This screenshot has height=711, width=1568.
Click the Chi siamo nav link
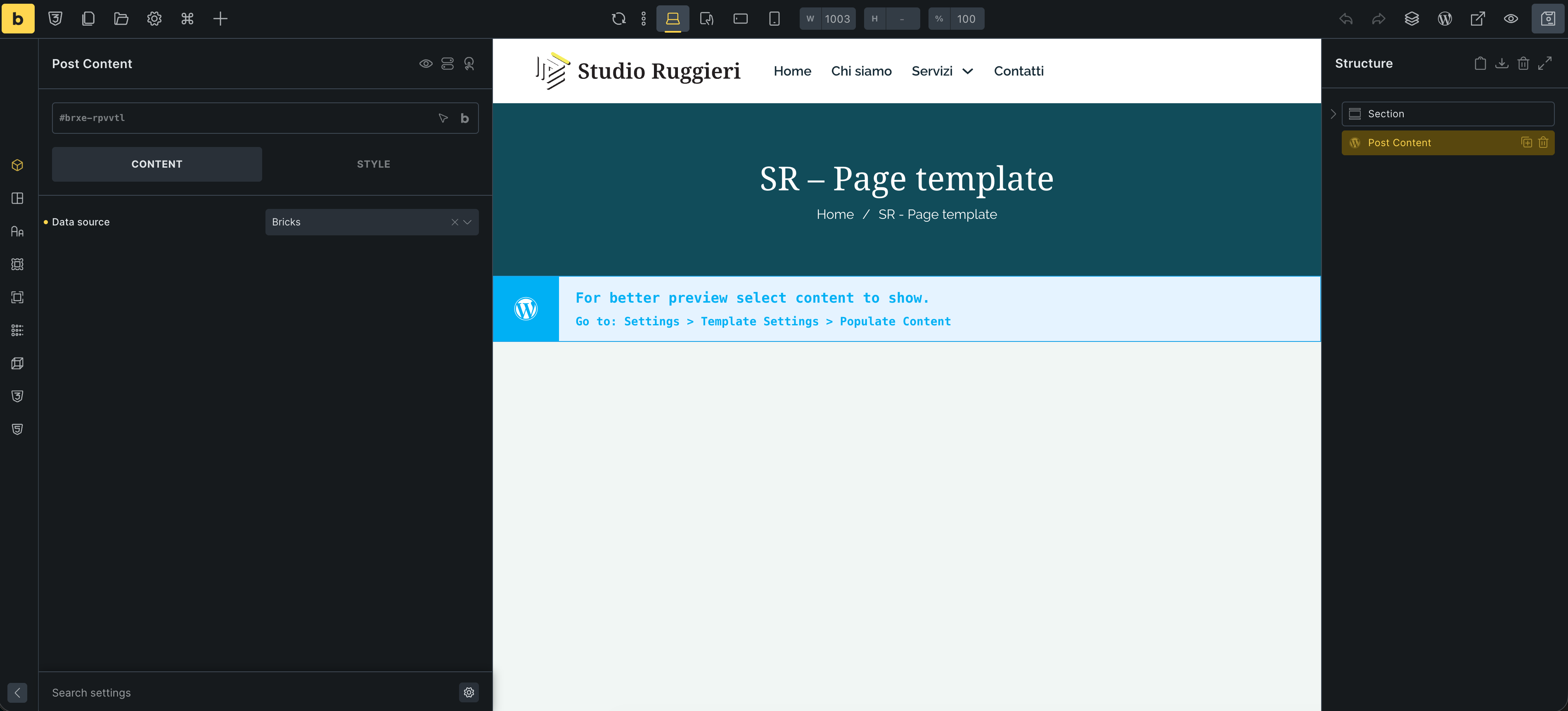(x=861, y=71)
